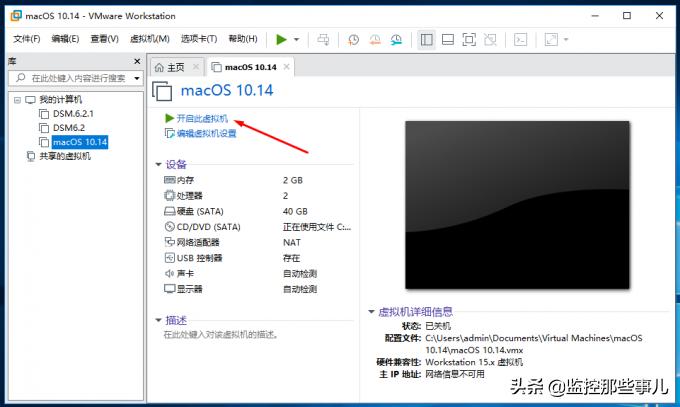Click the CD/DVD (SATA) device row
The width and height of the screenshot is (680, 407).
pyautogui.click(x=256, y=227)
